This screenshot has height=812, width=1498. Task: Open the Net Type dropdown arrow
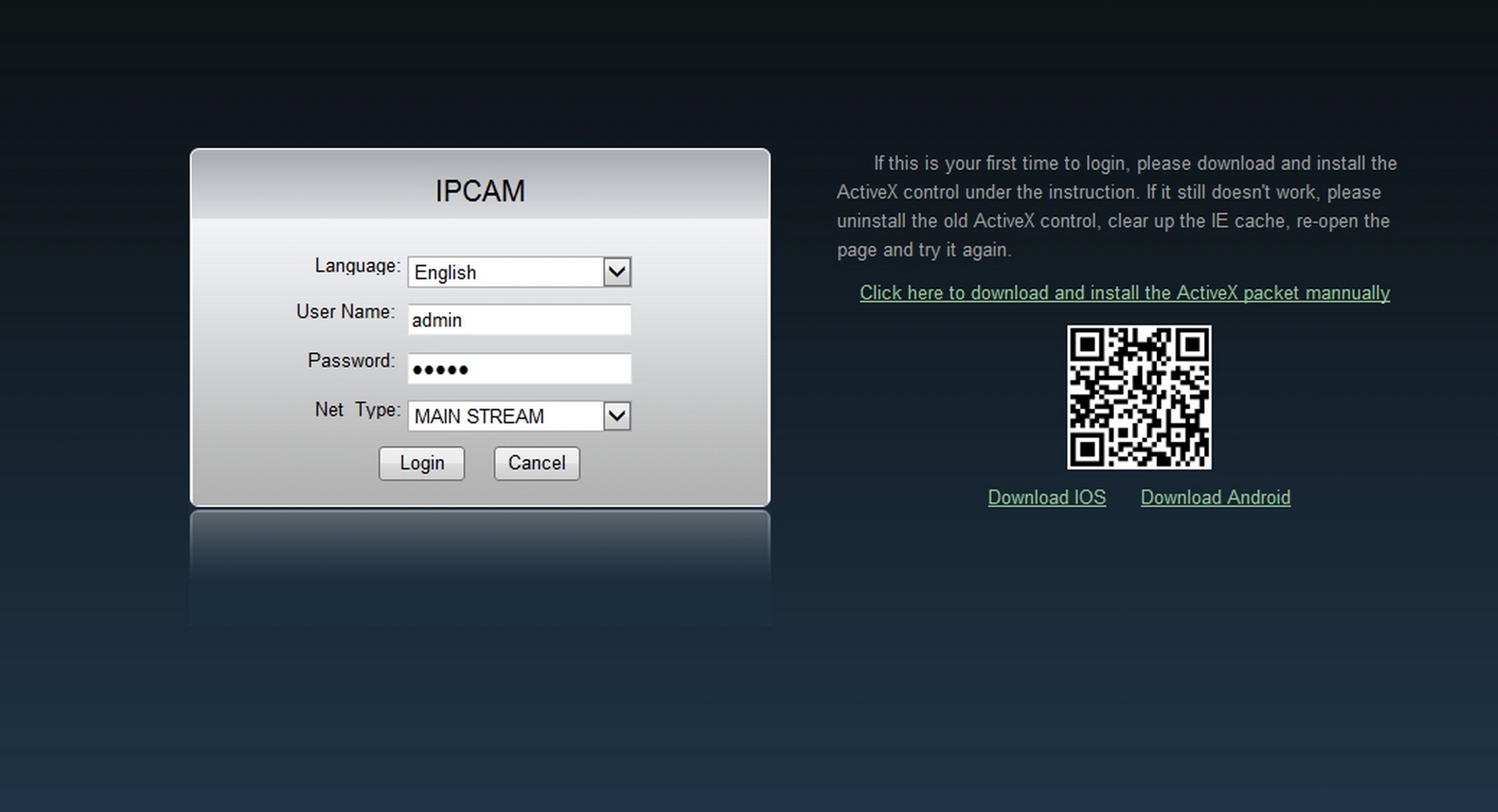coord(616,416)
